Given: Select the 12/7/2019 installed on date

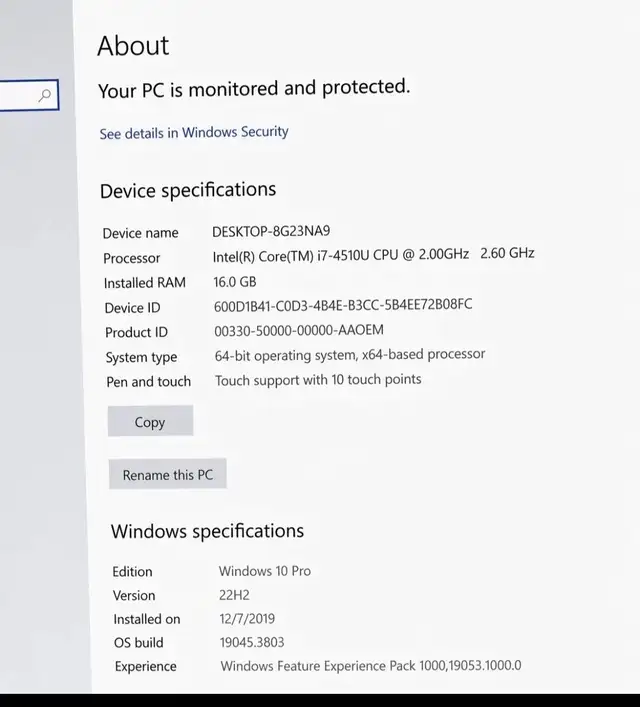Looking at the screenshot, I should coord(247,619).
